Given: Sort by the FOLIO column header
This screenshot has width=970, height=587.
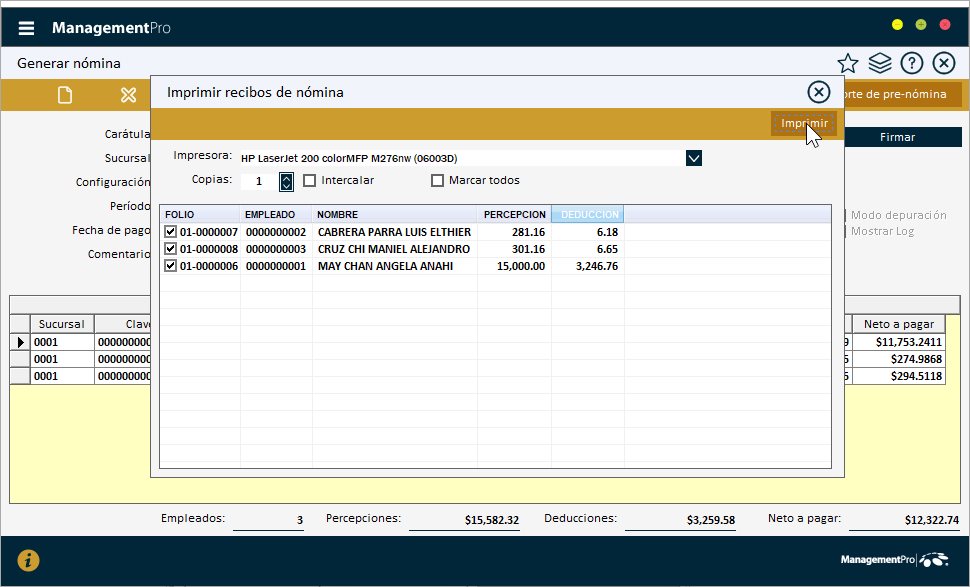Looking at the screenshot, I should [200, 215].
